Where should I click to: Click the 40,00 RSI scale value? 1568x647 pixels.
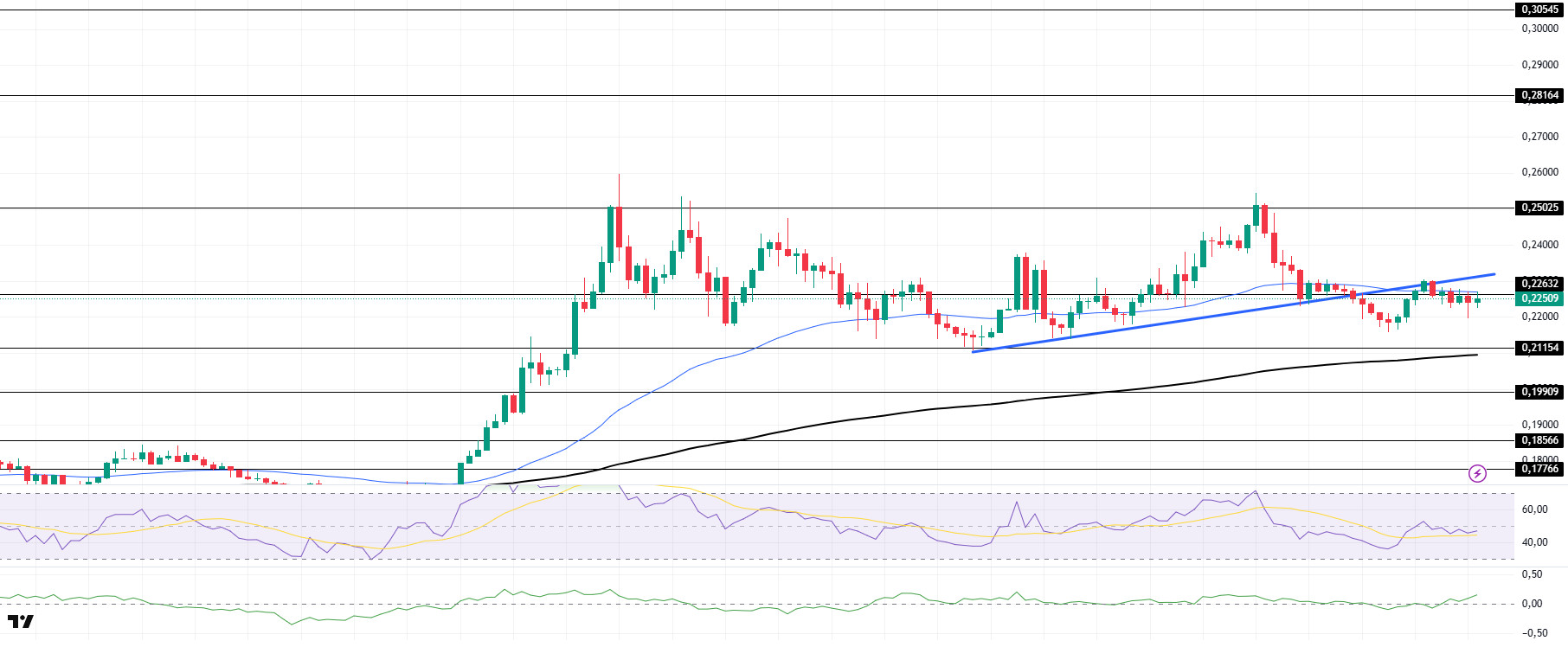point(1534,542)
